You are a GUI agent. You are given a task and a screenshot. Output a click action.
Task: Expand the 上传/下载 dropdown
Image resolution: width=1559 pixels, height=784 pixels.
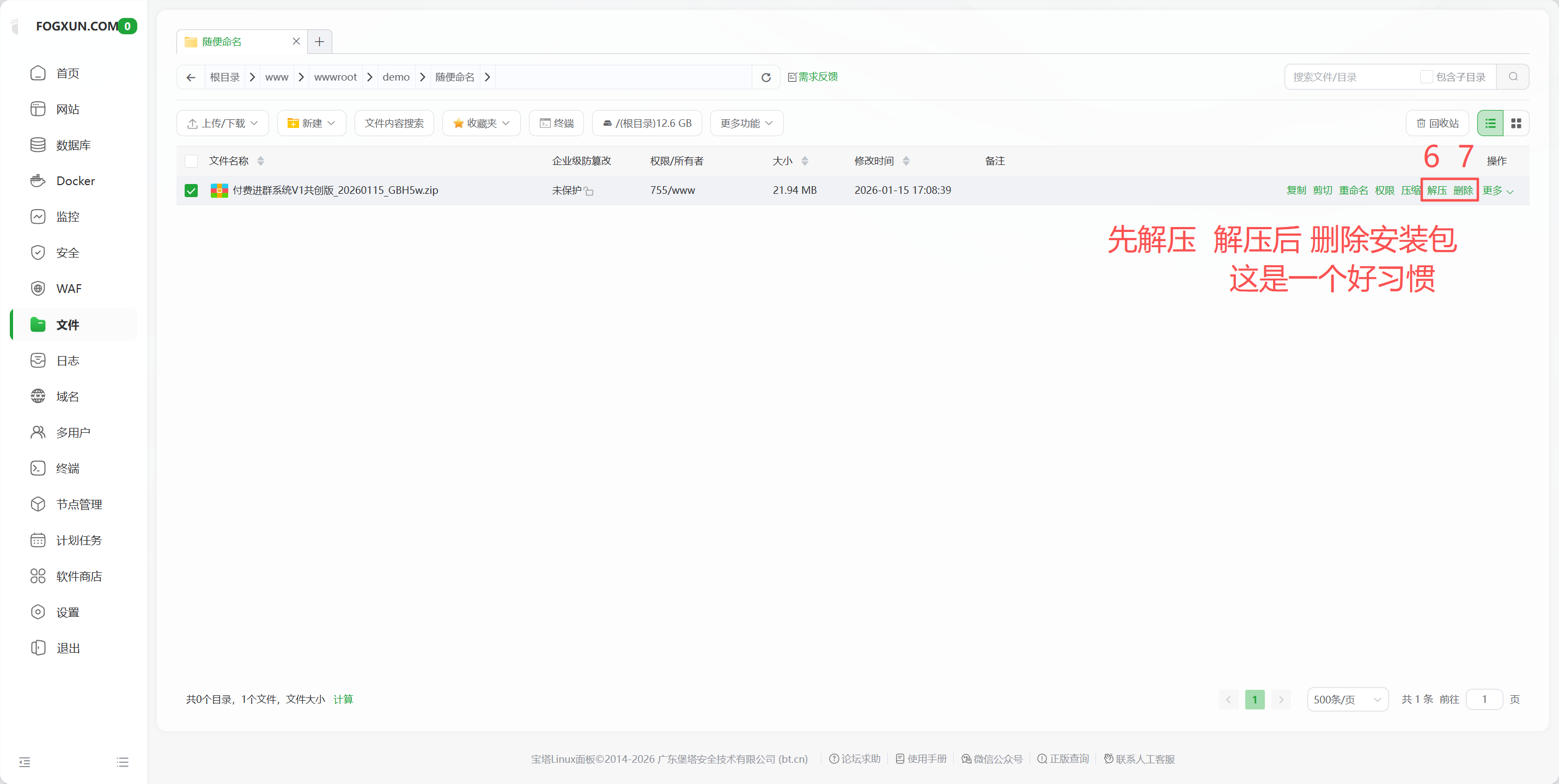222,123
